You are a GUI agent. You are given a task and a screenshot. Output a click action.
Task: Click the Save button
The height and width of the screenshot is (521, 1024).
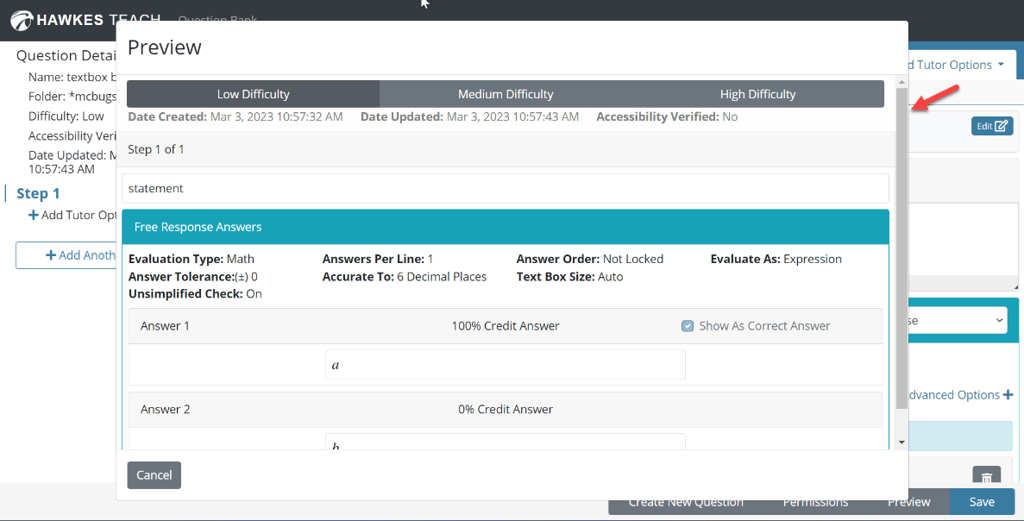tap(981, 502)
